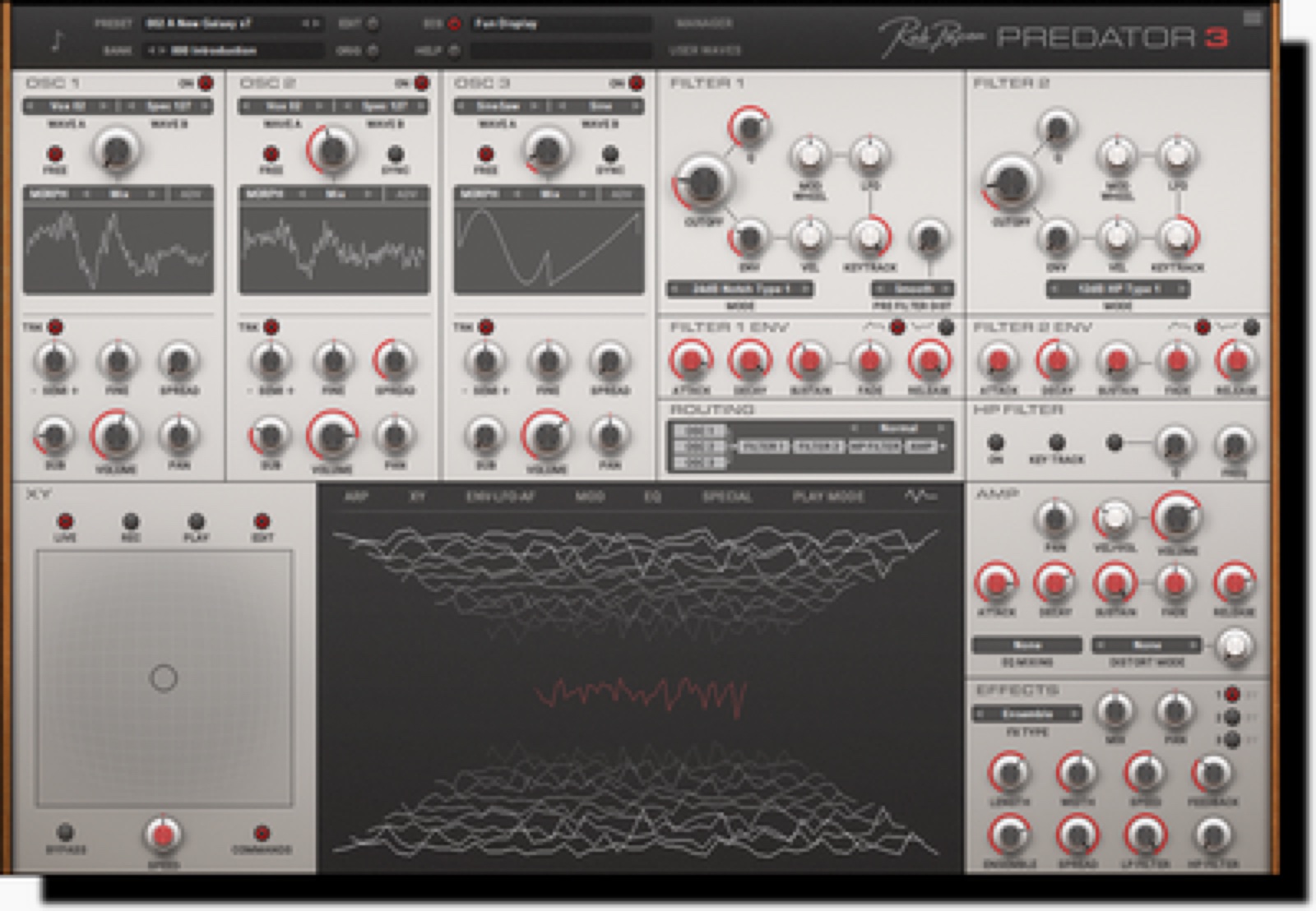This screenshot has height=911, width=1316.
Task: Adjust the OSC 3 wave morph knob
Action: [x=547, y=150]
